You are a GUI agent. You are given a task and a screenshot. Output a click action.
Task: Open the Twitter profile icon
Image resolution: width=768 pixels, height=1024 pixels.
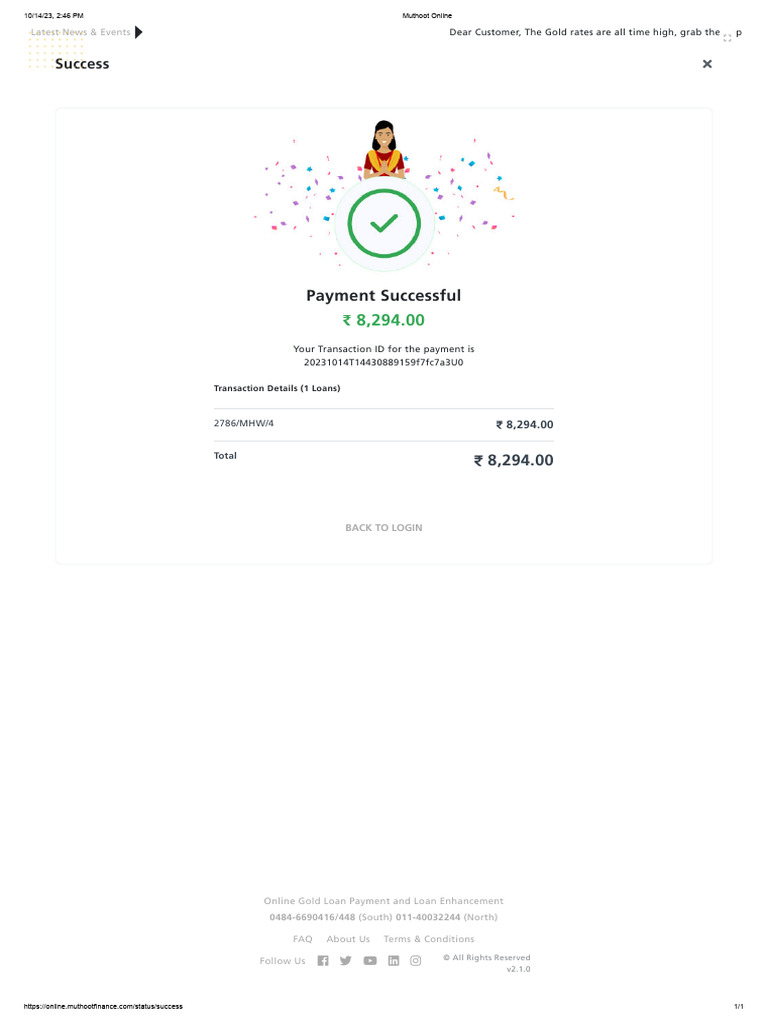coord(346,961)
